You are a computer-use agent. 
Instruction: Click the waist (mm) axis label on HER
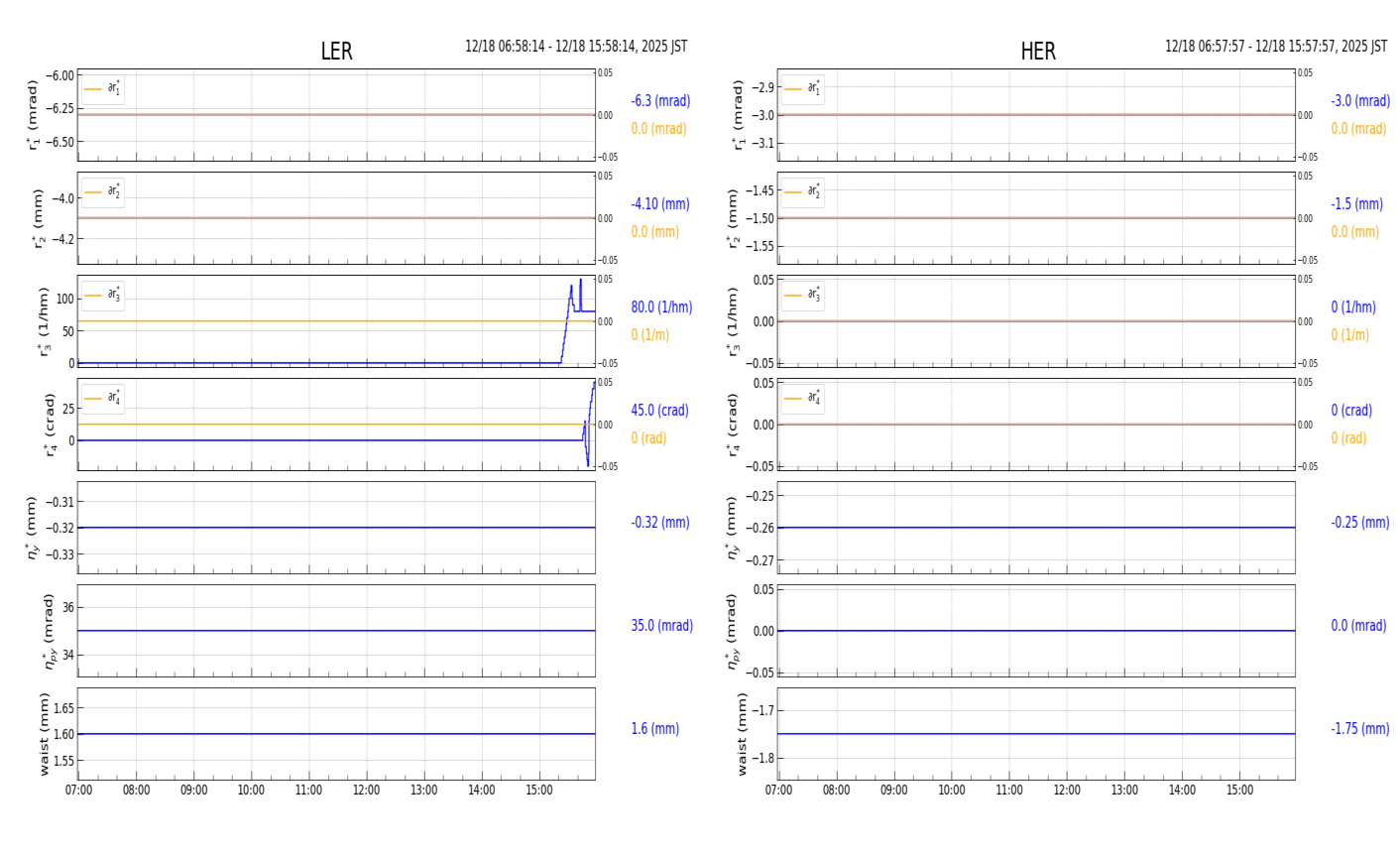tap(742, 734)
